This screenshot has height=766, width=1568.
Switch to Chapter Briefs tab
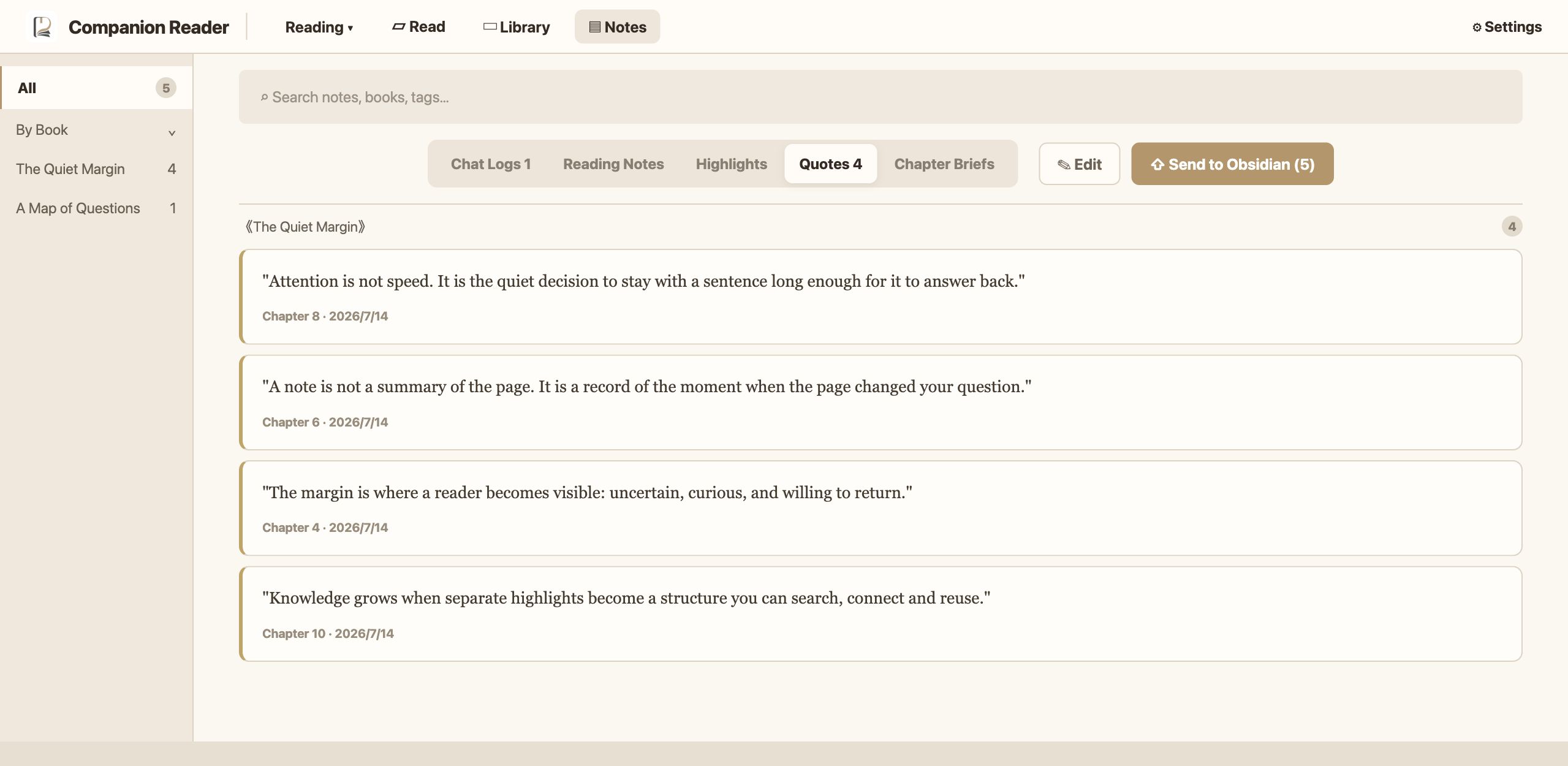(944, 164)
